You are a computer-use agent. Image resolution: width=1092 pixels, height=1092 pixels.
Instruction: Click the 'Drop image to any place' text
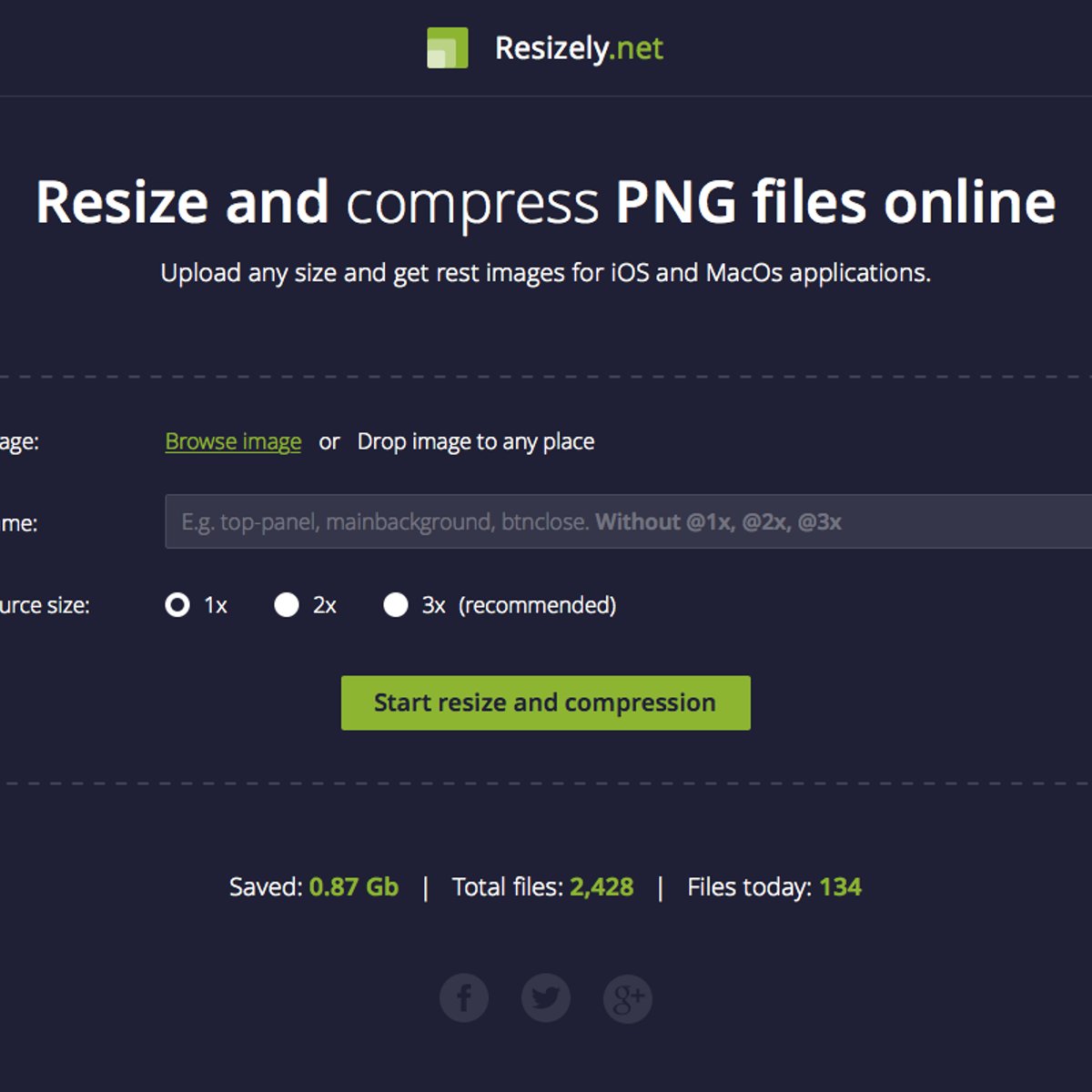click(475, 441)
